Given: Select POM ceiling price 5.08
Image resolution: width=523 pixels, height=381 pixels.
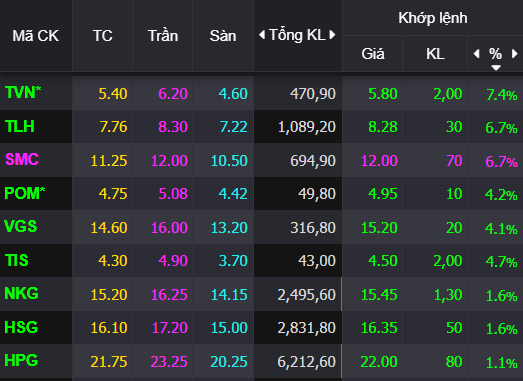Looking at the screenshot, I should click(x=173, y=194).
